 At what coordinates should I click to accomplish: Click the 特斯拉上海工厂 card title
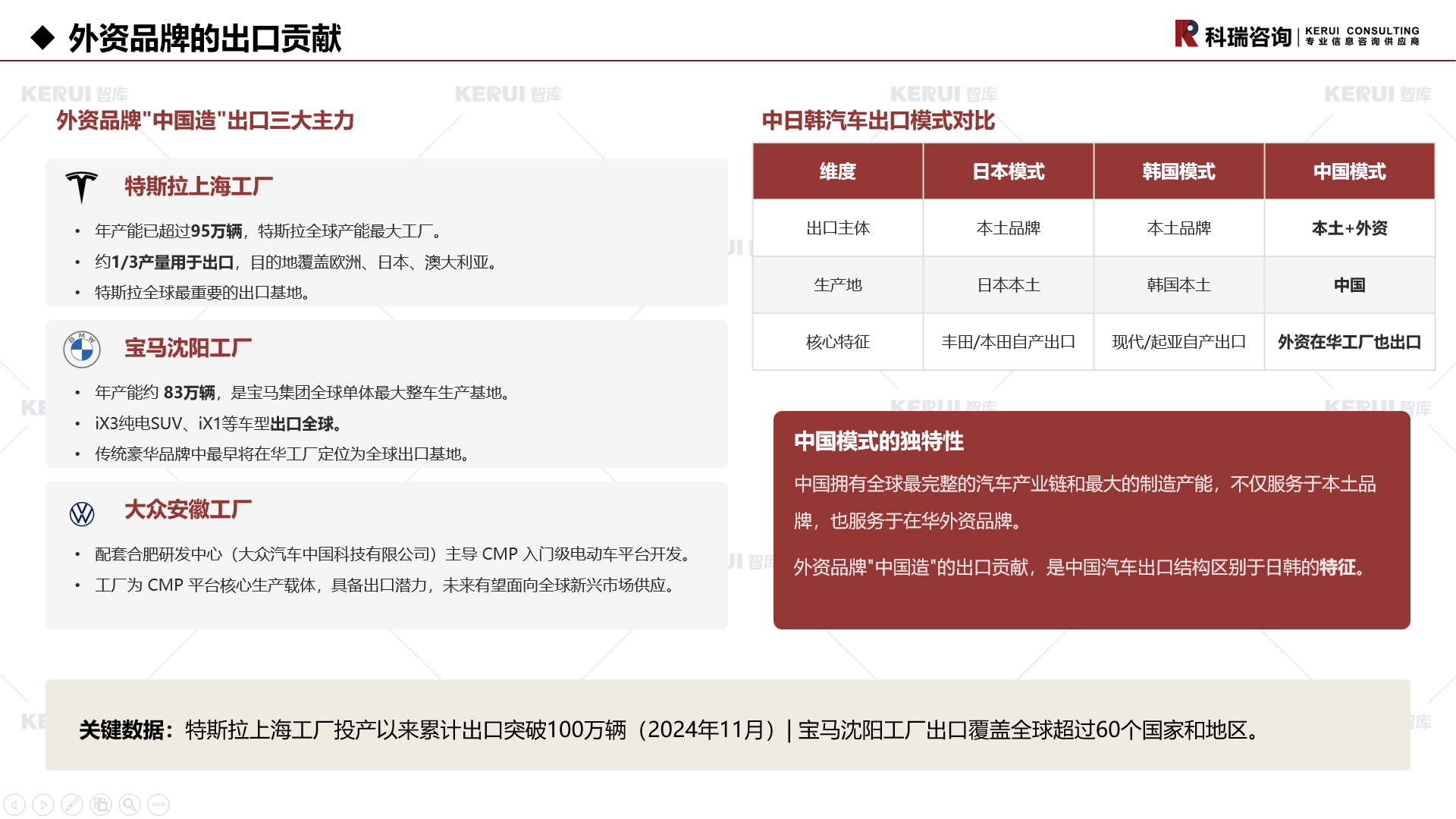[199, 187]
